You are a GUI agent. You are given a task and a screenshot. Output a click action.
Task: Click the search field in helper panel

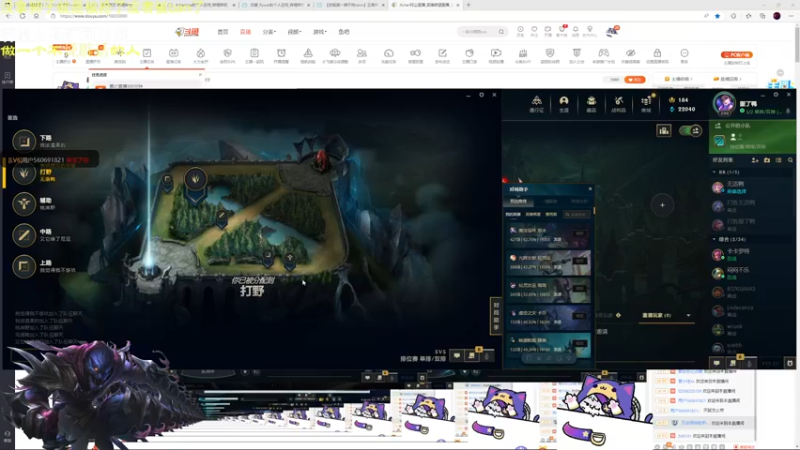577,214
